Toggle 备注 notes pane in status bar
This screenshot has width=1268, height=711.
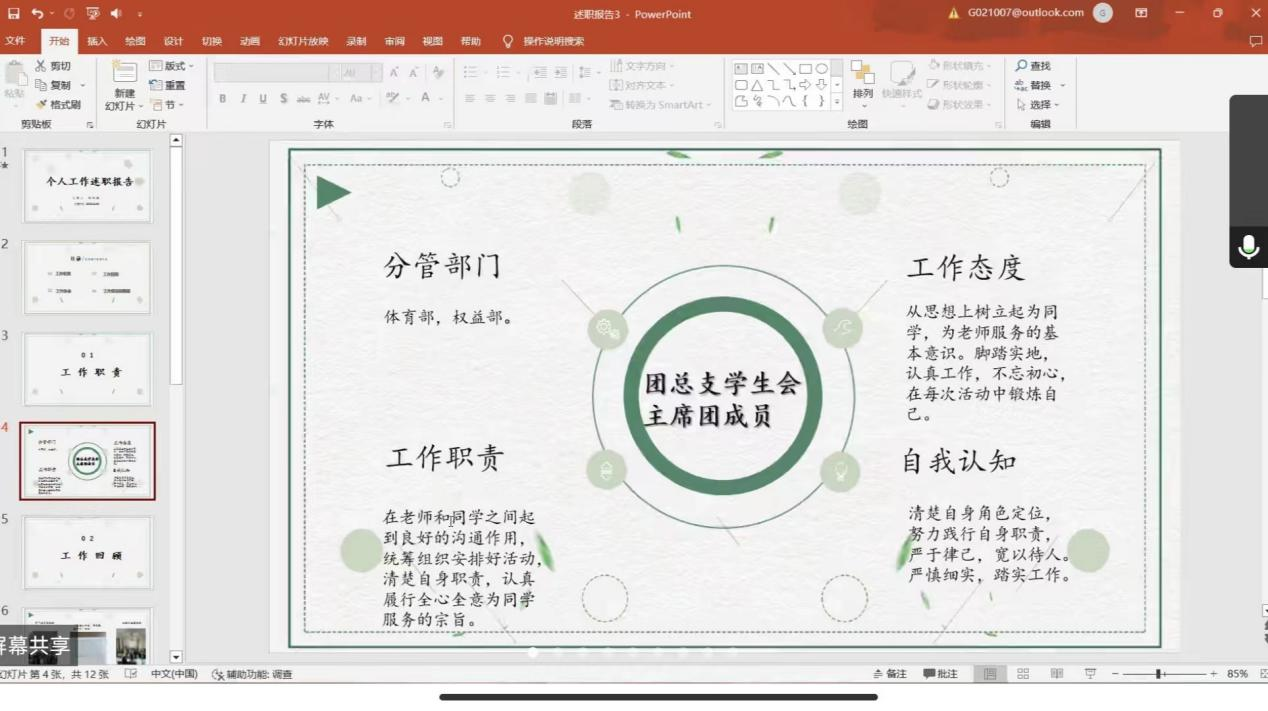(890, 674)
